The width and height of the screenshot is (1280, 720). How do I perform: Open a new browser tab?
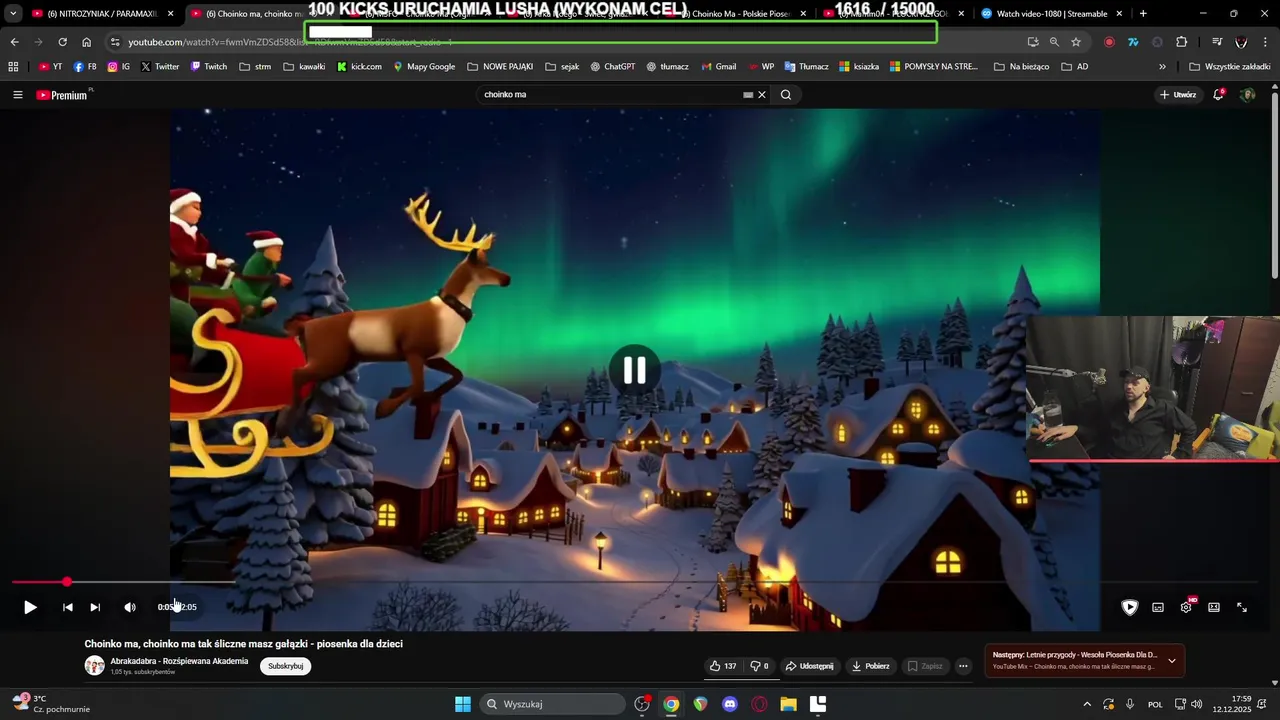point(1143,14)
